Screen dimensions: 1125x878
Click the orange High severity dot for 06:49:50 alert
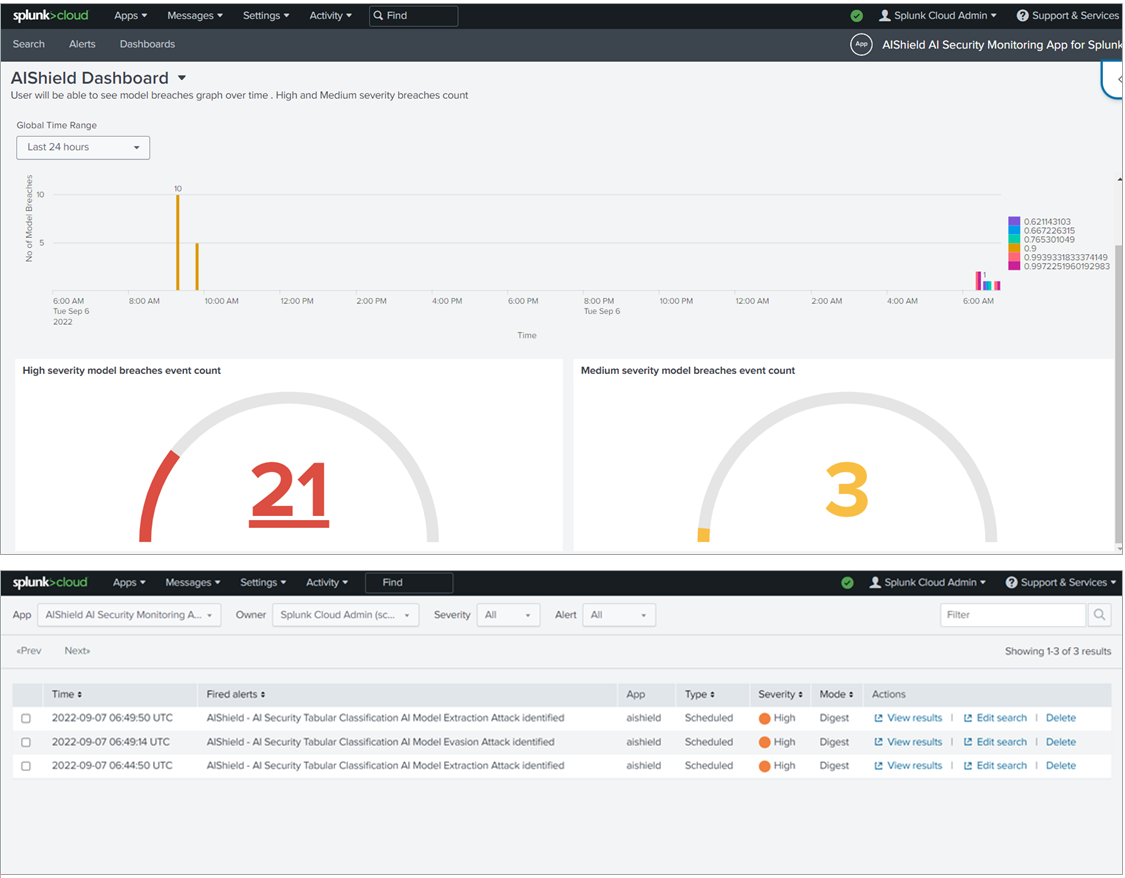764,718
